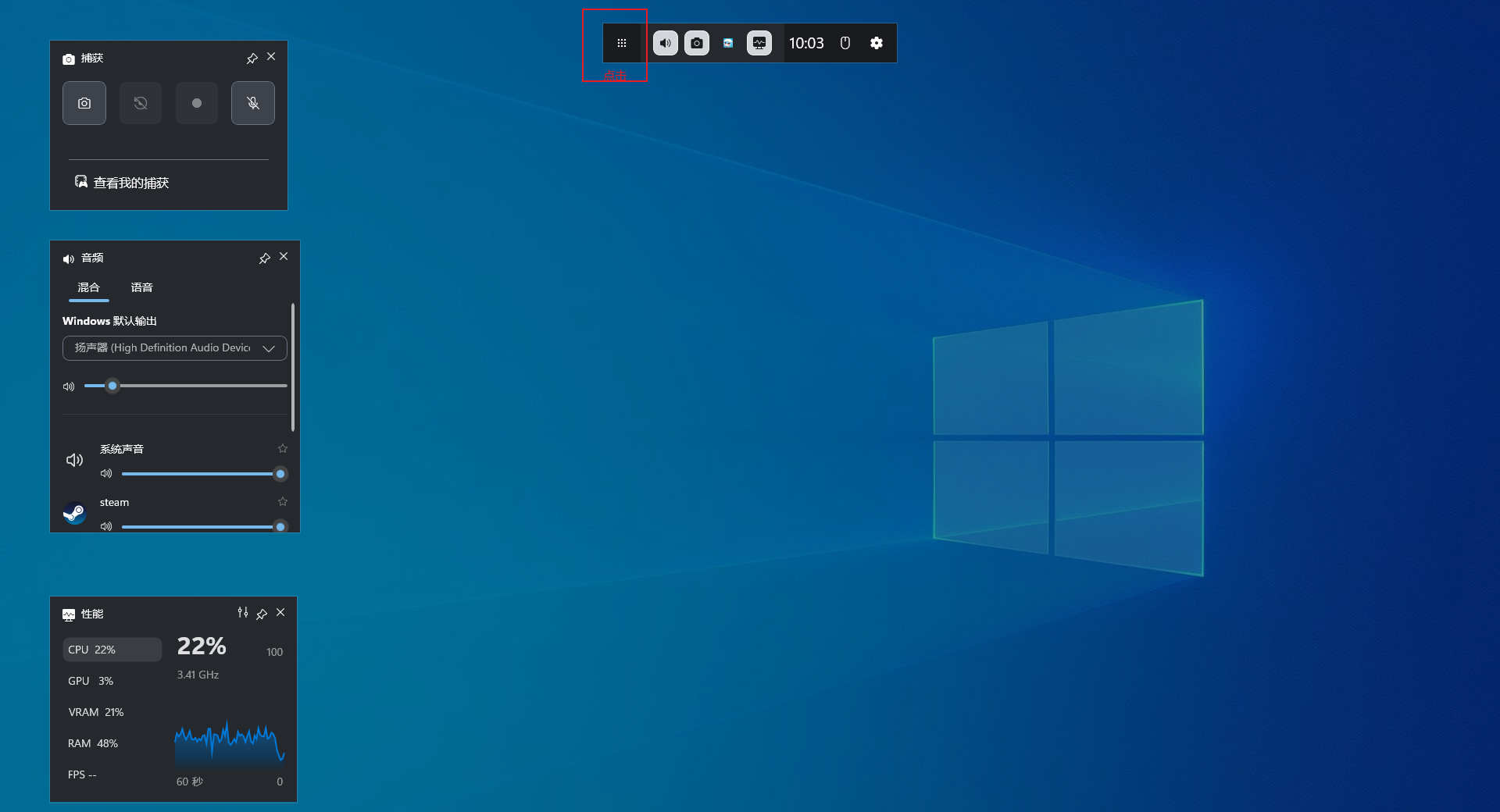Click the Windows default output volume slider
1500x812 pixels.
click(x=186, y=386)
